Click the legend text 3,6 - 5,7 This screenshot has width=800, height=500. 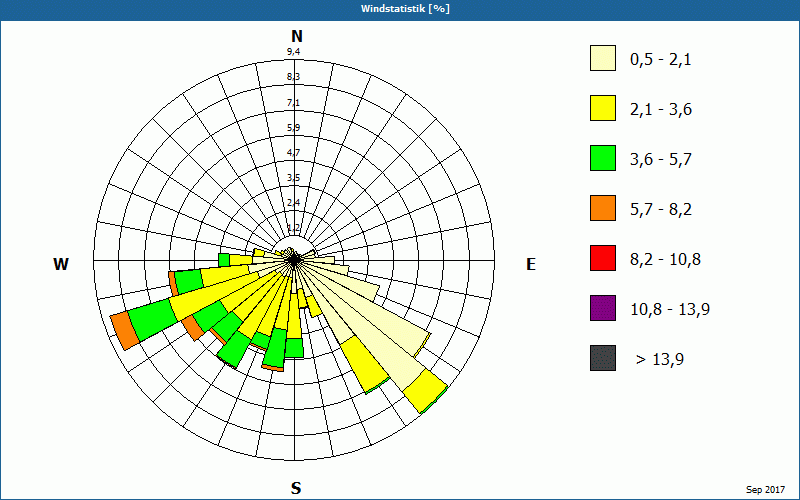point(661,160)
